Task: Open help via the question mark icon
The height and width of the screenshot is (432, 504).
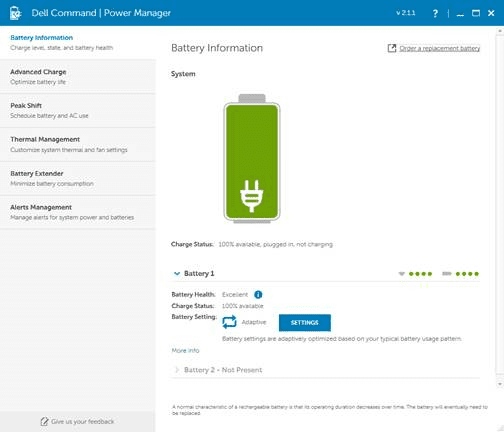Action: tap(435, 13)
